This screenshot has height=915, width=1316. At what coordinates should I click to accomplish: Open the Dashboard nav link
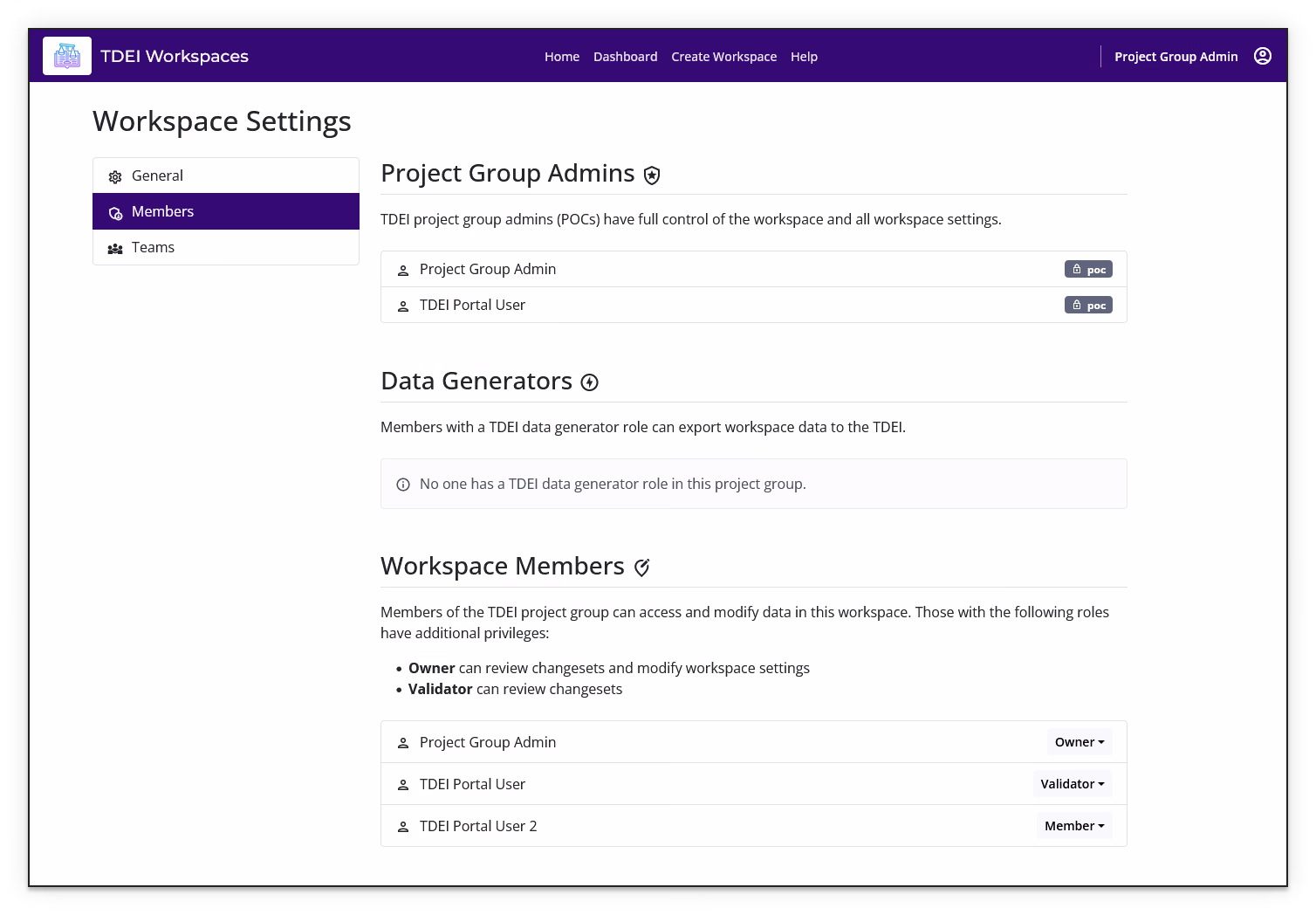point(626,57)
